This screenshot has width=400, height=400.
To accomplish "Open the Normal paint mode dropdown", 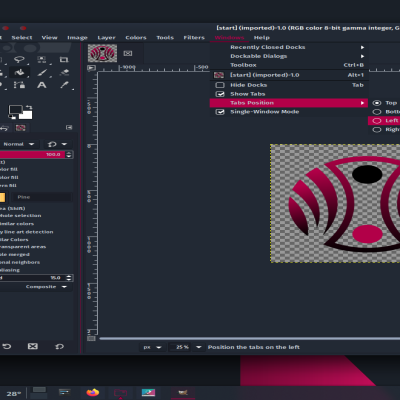I will pyautogui.click(x=19, y=144).
